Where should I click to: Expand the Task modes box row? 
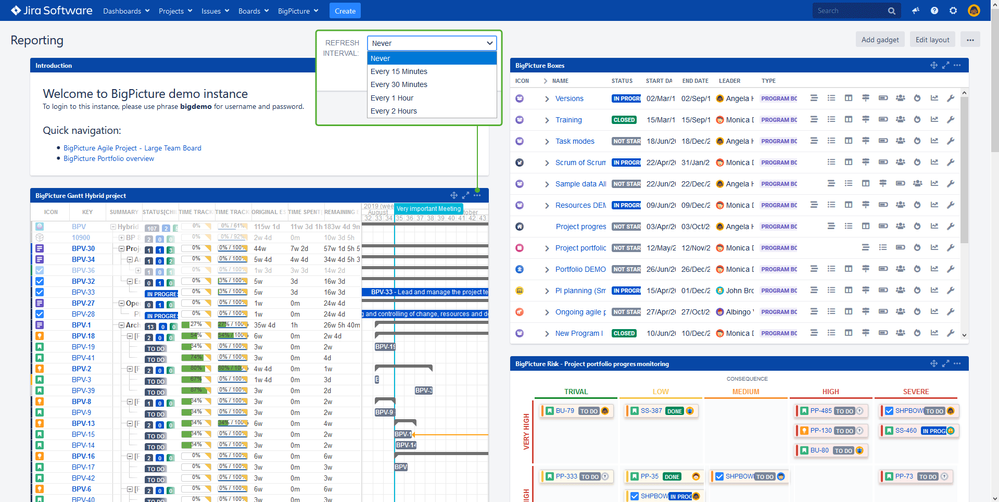coord(546,141)
